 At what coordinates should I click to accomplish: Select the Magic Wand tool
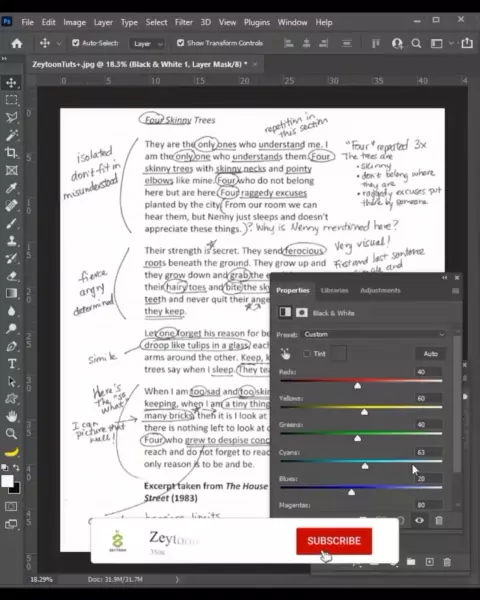click(x=11, y=135)
